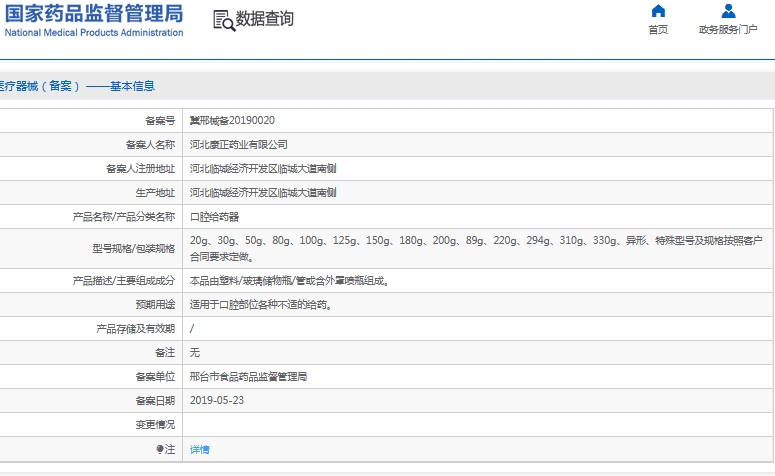This screenshot has width=775, height=476.
Task: Click the data query magnifier icon
Action: (x=224, y=21)
